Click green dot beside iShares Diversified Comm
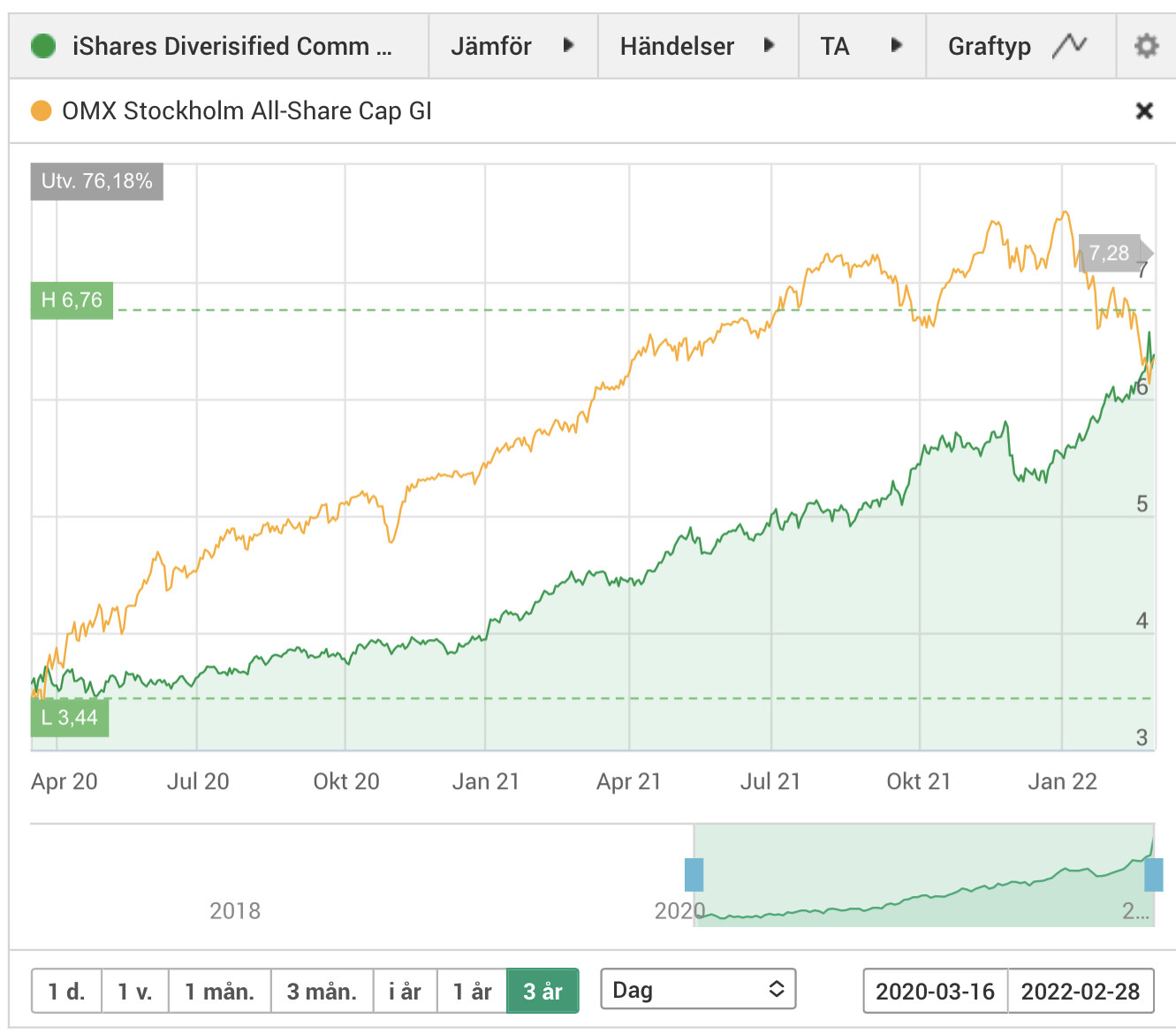Viewport: 1176px width, 1034px height. [43, 46]
